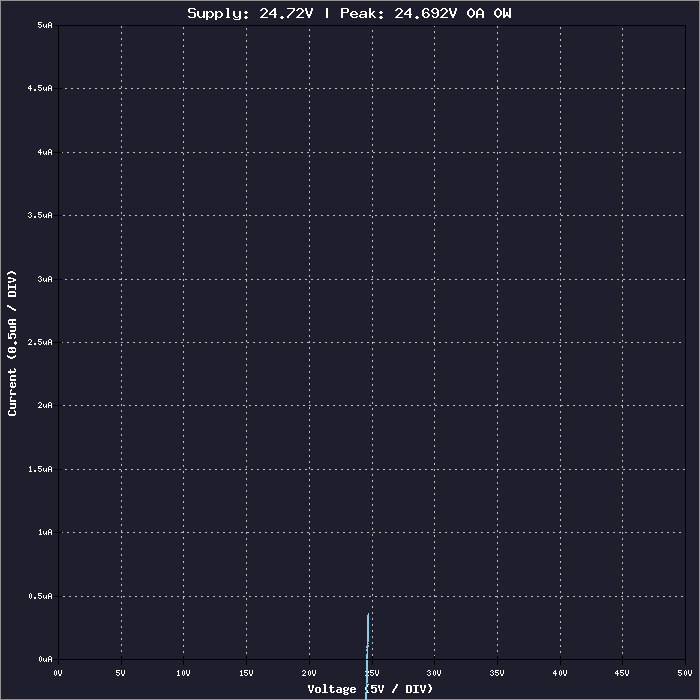
Task: Click the 45V x-axis tick label
Action: (x=622, y=673)
